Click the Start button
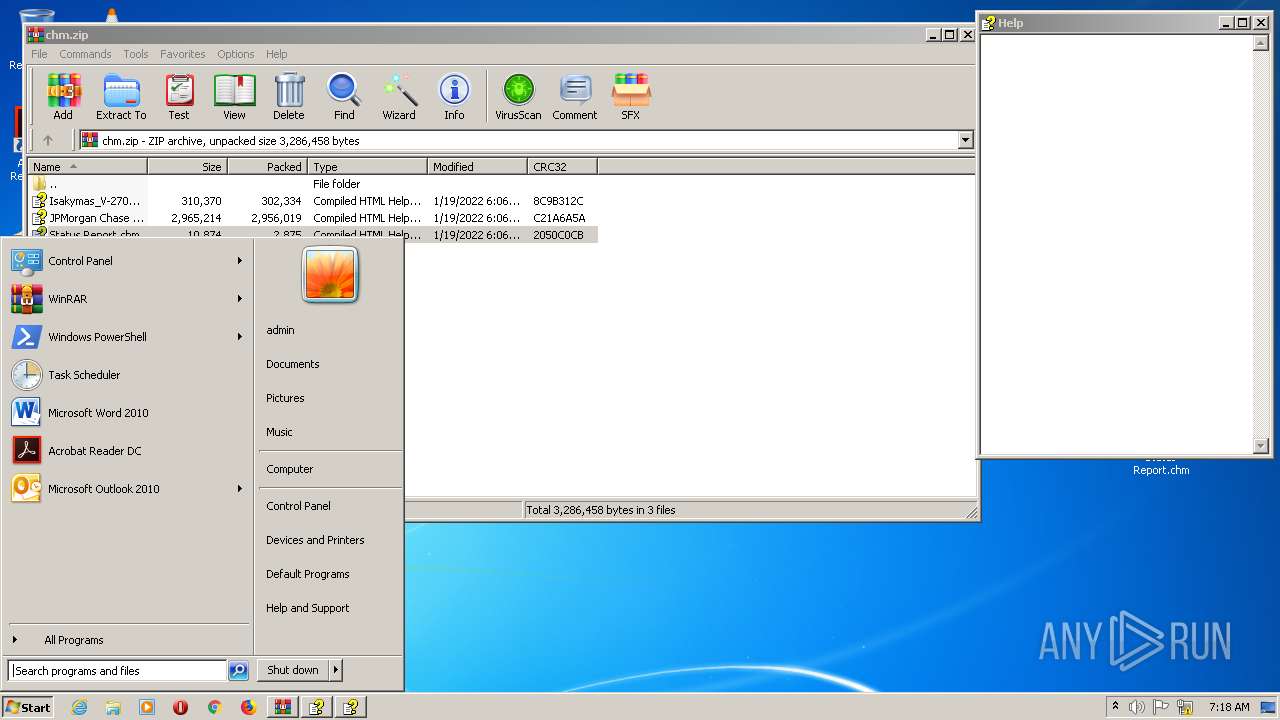The height and width of the screenshot is (720, 1280). pyautogui.click(x=28, y=707)
